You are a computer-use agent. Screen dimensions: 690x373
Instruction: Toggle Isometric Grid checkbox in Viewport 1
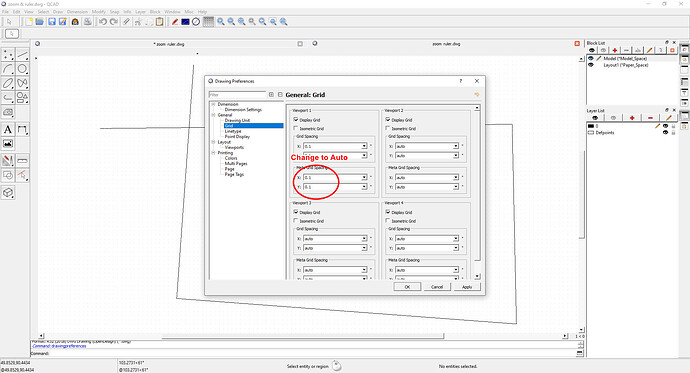pos(296,128)
